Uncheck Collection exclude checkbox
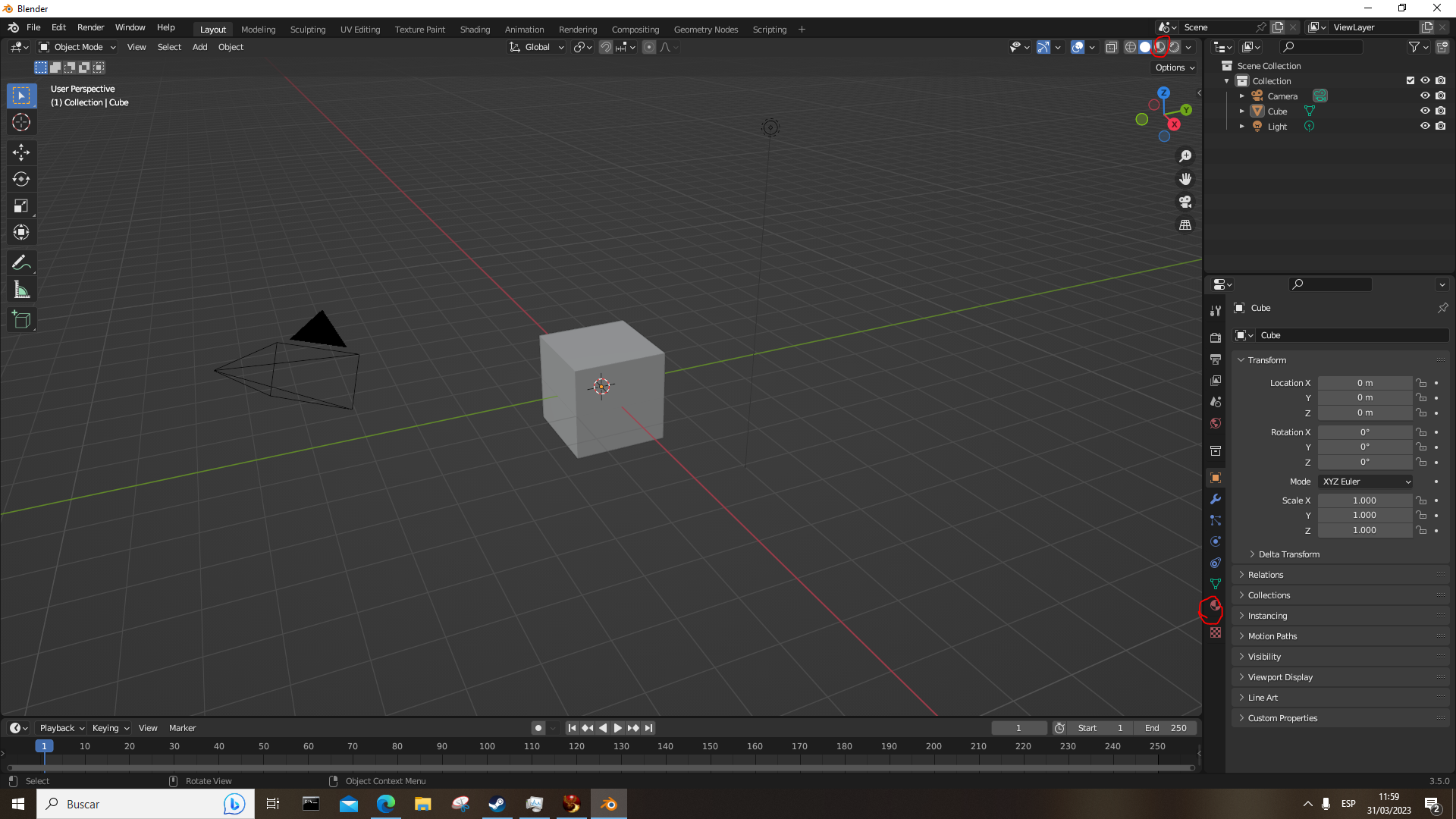This screenshot has height=819, width=1456. pyautogui.click(x=1410, y=80)
